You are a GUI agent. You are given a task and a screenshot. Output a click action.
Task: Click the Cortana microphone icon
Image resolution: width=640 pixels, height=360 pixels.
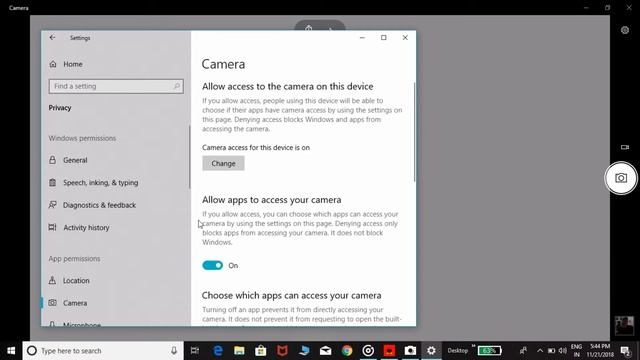[174, 351]
